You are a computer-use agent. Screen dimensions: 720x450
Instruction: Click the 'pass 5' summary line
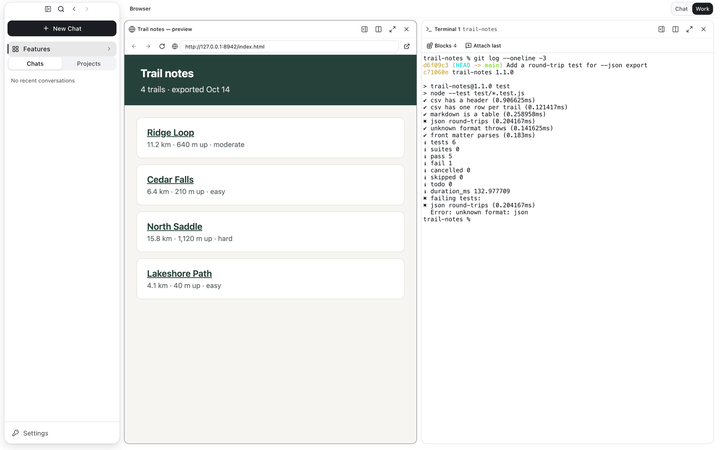coord(438,156)
